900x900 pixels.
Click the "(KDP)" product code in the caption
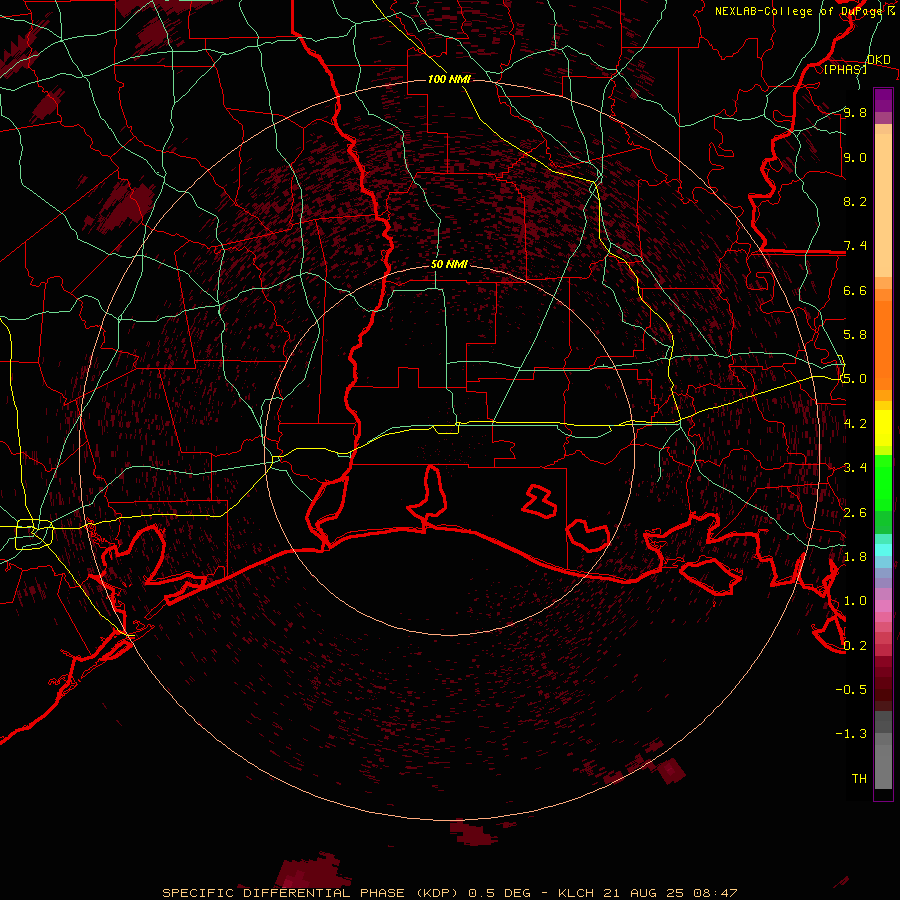[x=438, y=893]
